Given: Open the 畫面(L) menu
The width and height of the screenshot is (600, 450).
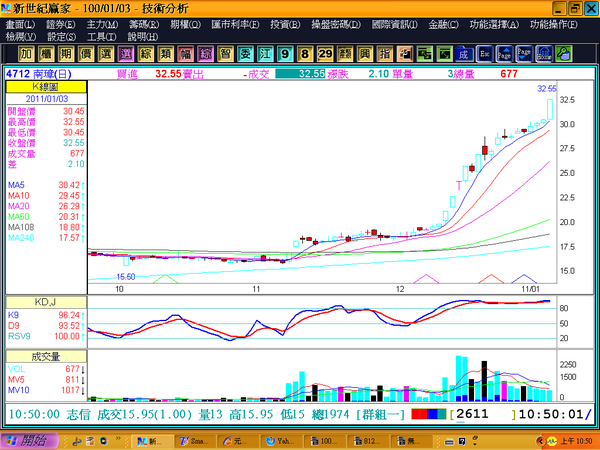Looking at the screenshot, I should point(20,25).
